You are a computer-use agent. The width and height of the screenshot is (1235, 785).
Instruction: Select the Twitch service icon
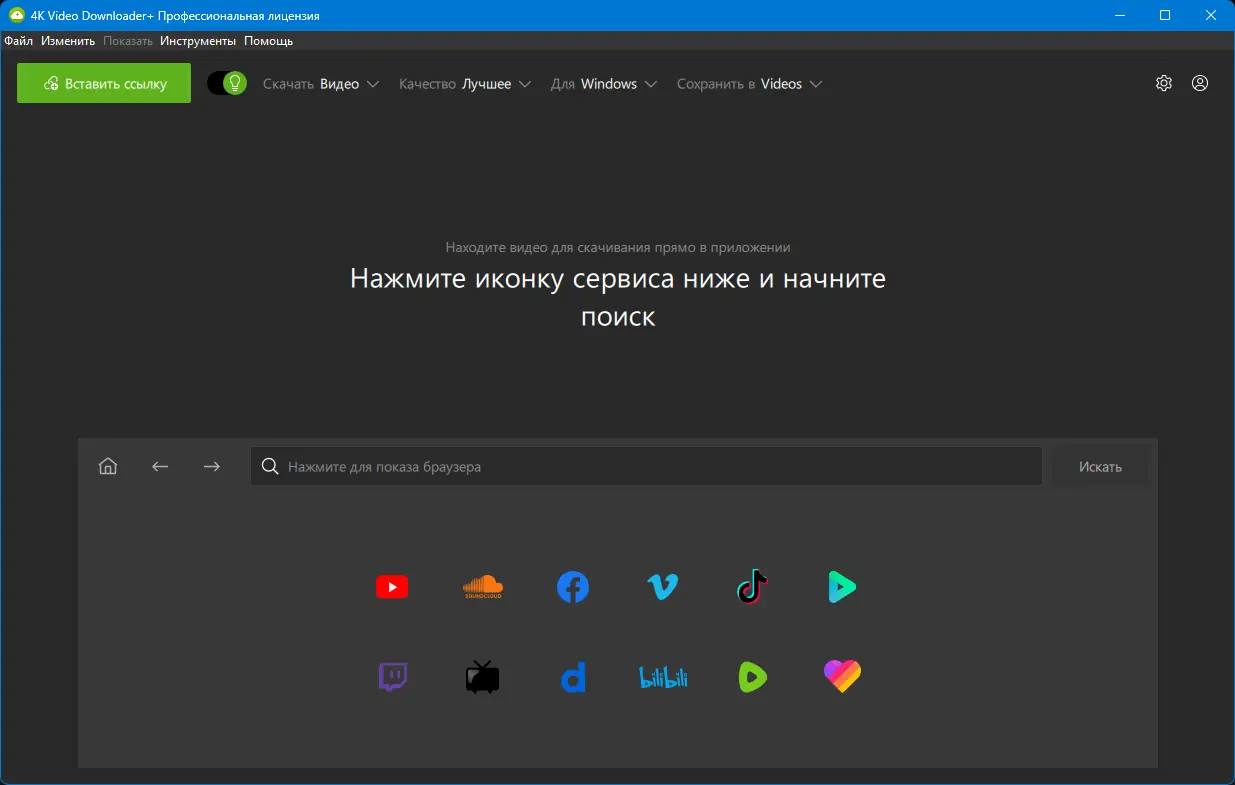point(392,677)
